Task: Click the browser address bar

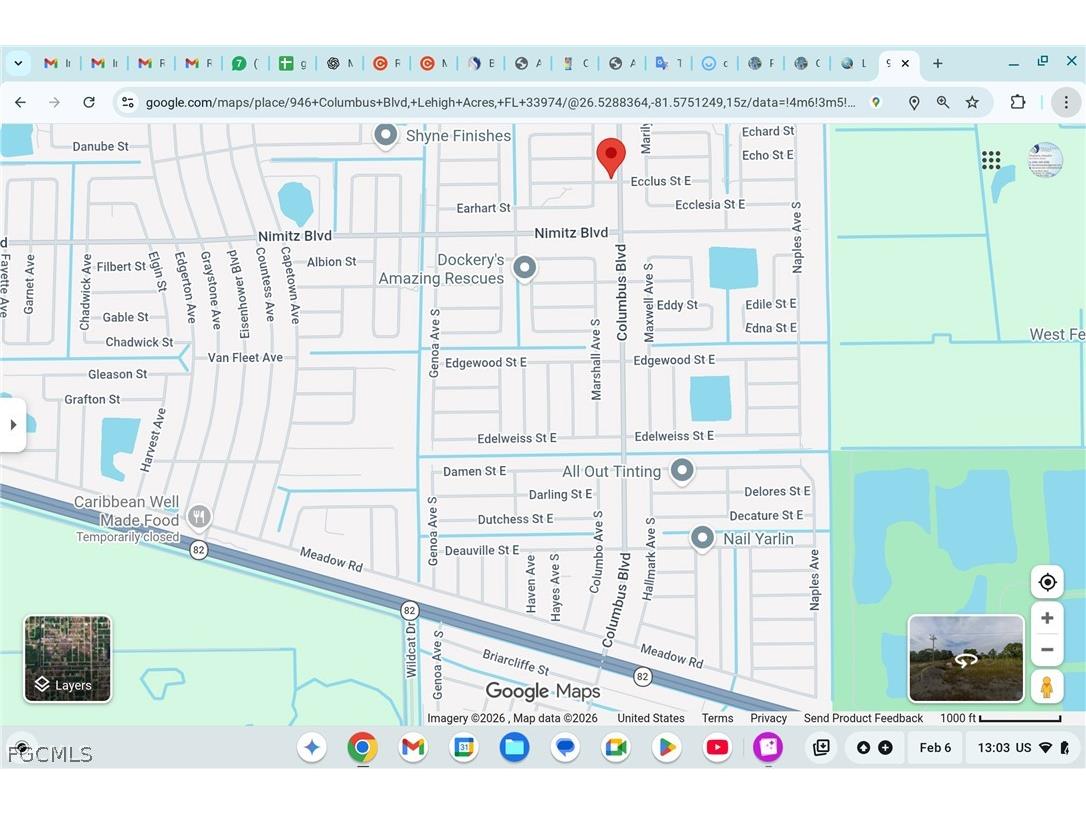Action: click(x=500, y=102)
